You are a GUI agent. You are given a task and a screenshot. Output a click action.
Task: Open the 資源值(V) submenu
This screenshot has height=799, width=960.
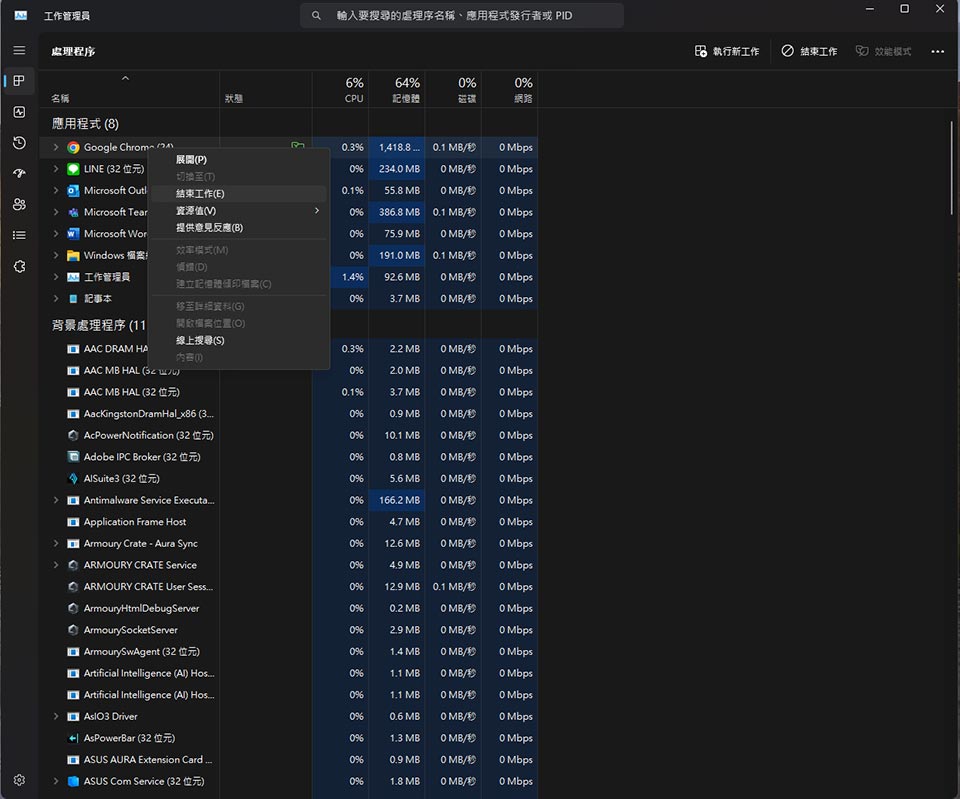(238, 211)
